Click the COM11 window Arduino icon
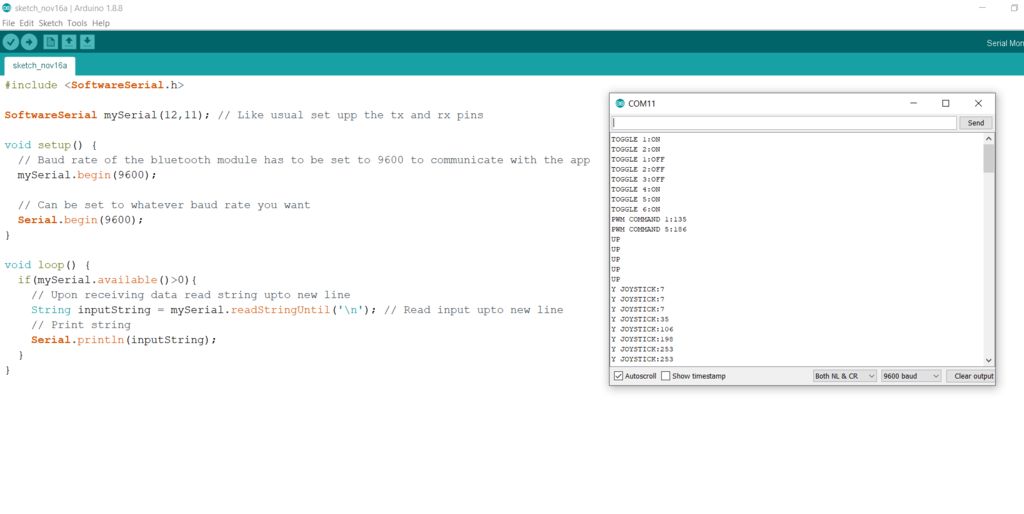The width and height of the screenshot is (1024, 514). 620,103
